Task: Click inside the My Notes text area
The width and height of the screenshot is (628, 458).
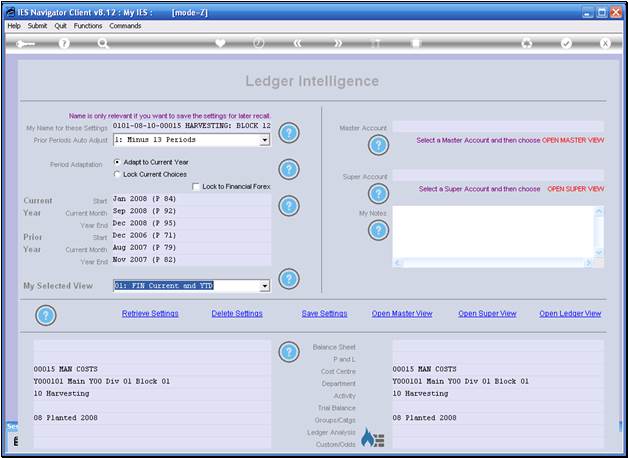Action: pos(493,232)
